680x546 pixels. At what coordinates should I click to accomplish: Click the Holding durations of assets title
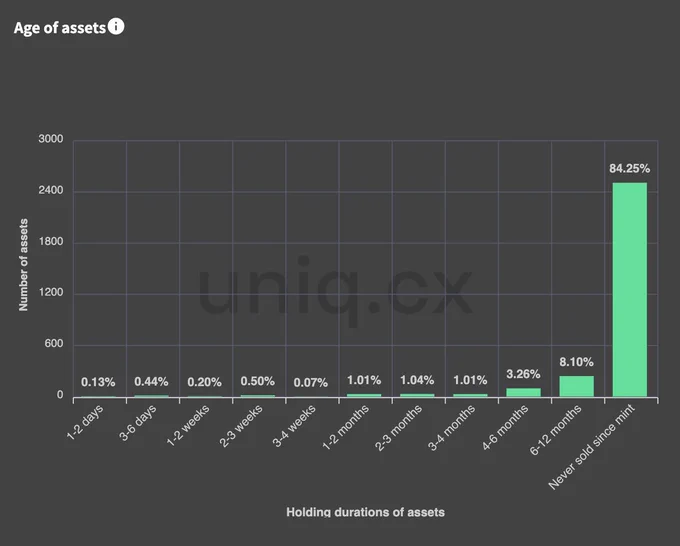point(365,512)
